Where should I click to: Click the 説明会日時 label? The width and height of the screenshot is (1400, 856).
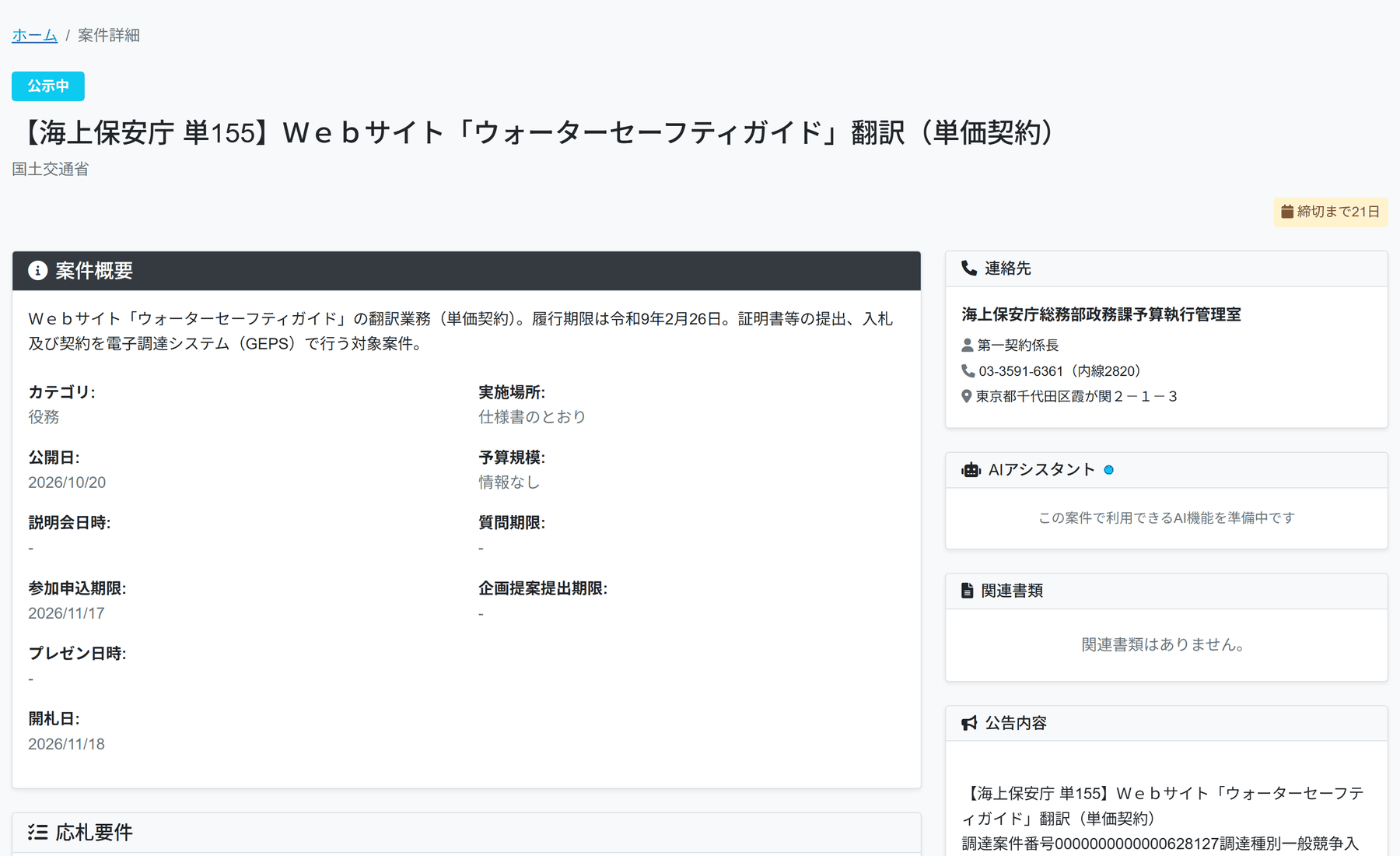click(x=69, y=523)
